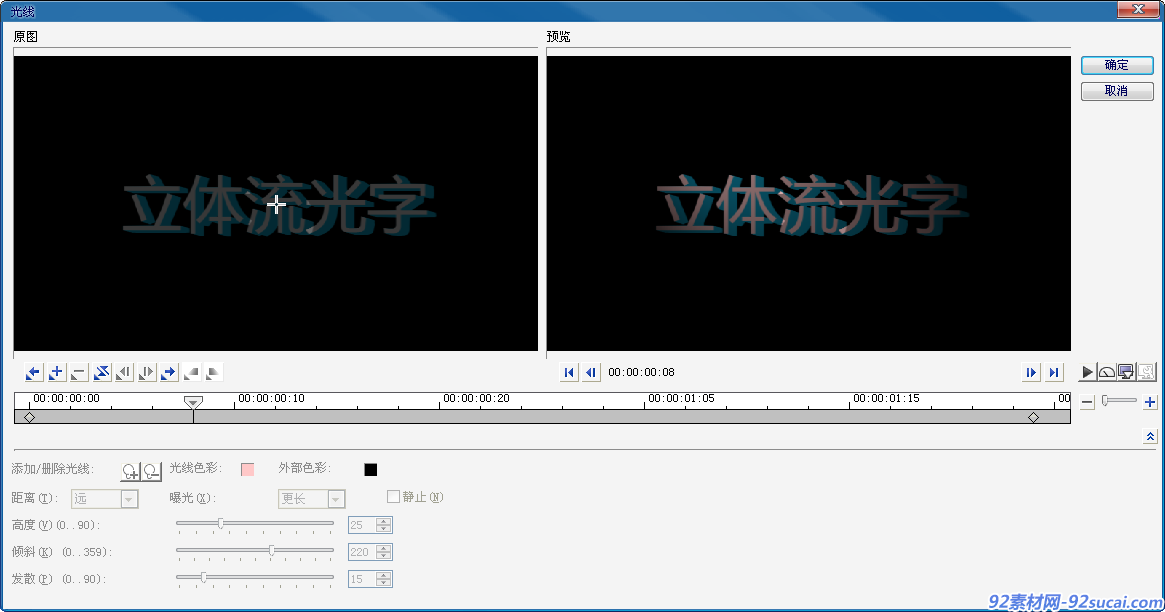Screen dimensions: 1165x612
Task: Reverse the keyframes
Action: coord(102,373)
